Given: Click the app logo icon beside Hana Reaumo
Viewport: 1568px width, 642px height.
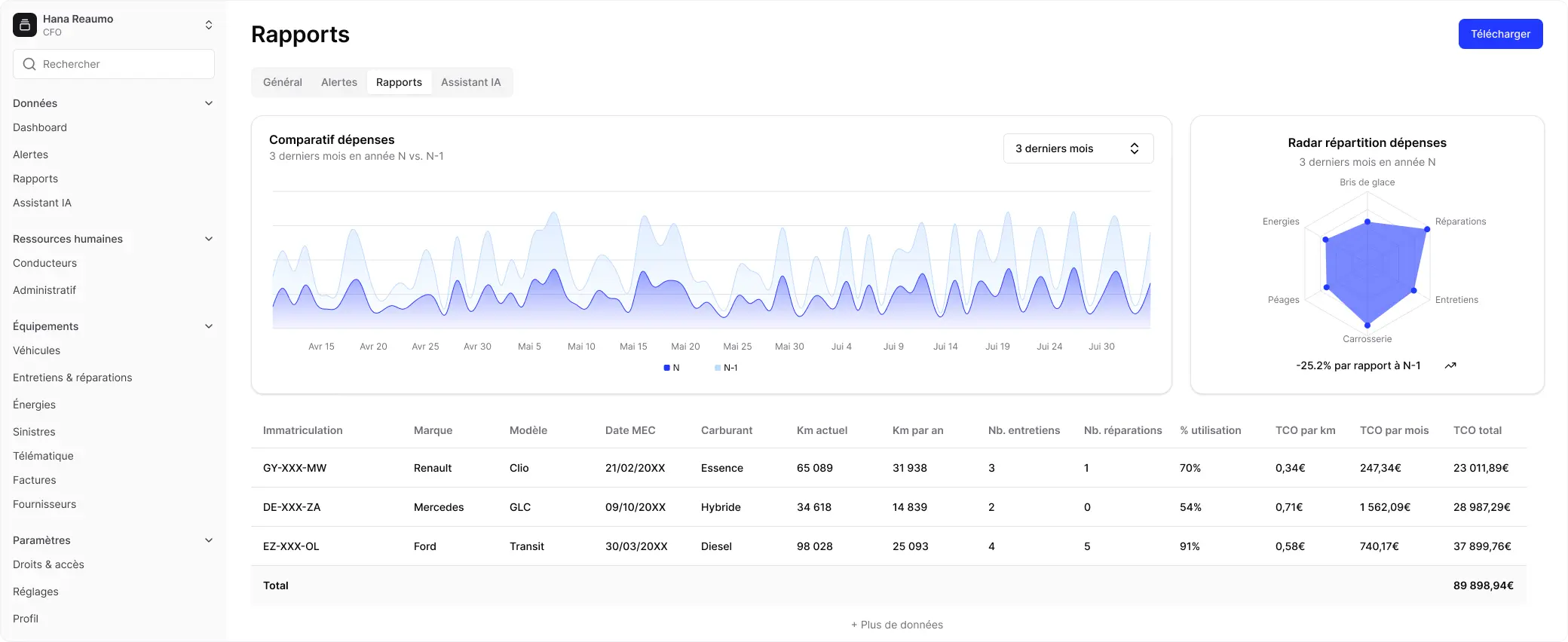Looking at the screenshot, I should point(25,25).
